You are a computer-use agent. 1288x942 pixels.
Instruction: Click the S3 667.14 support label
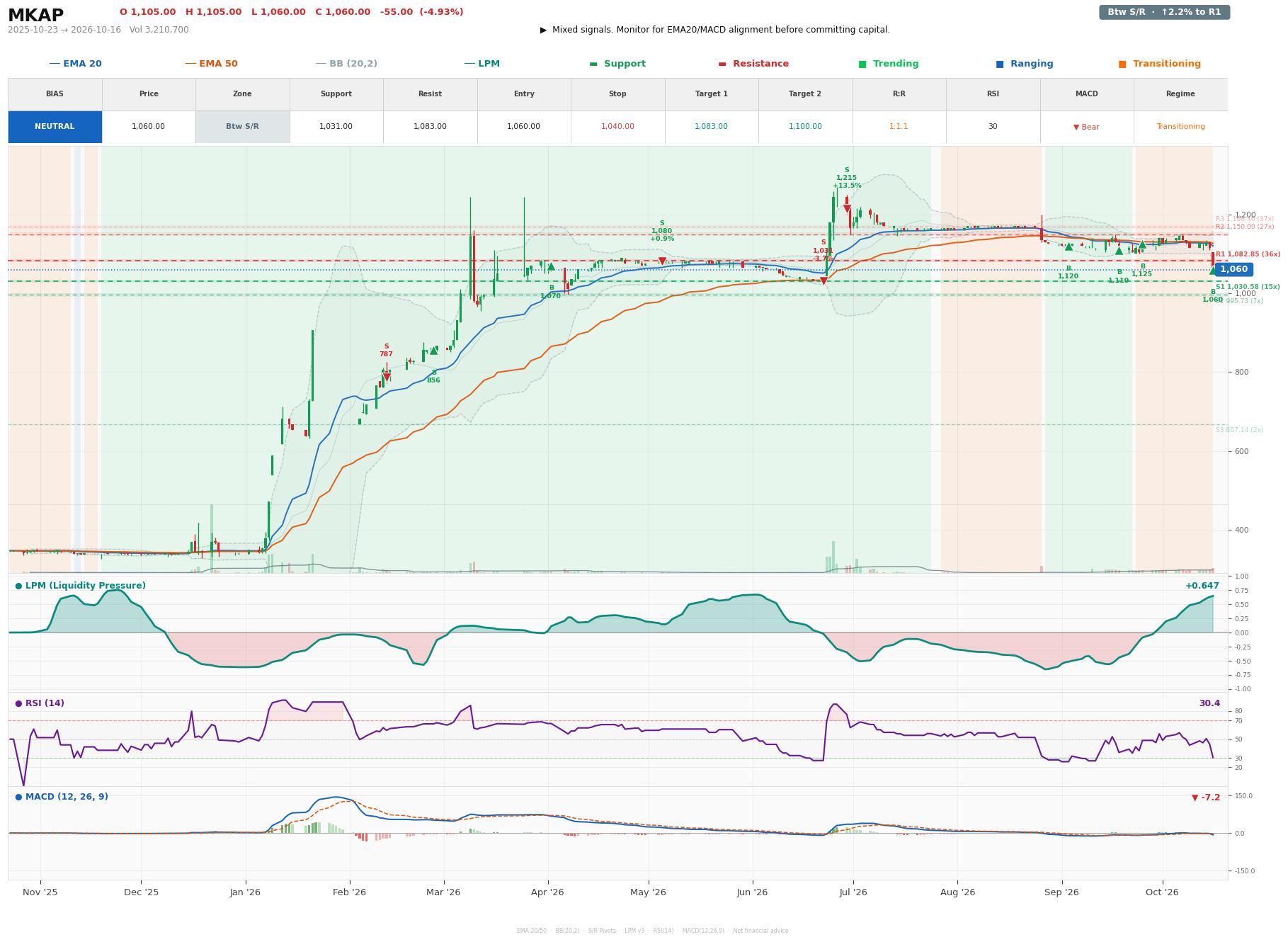click(x=1239, y=430)
